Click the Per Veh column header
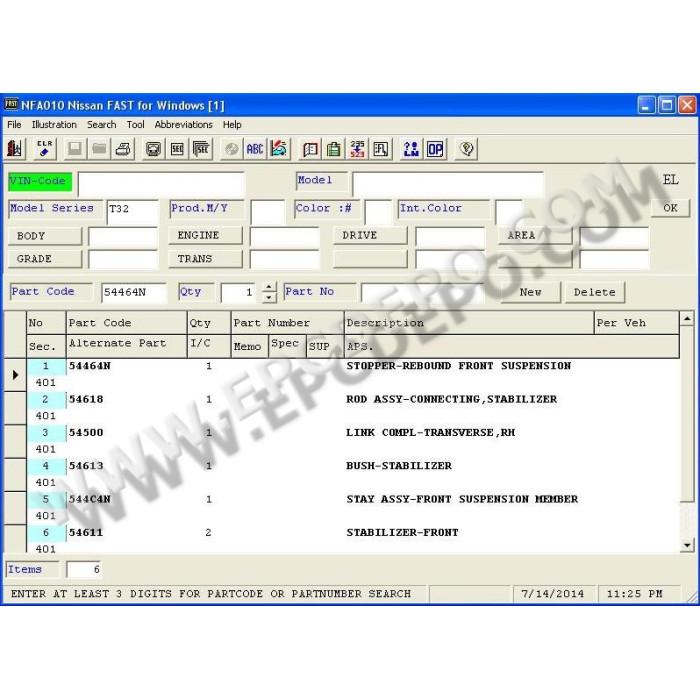Viewport: 700px width, 700px height. (x=637, y=323)
